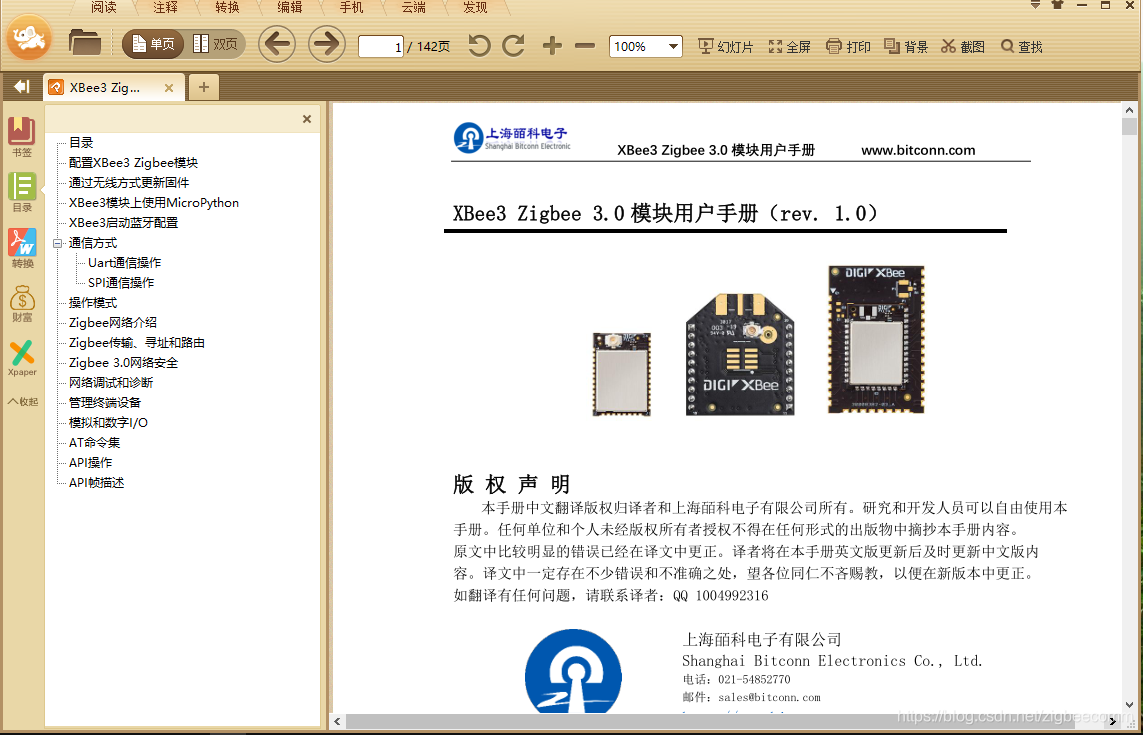This screenshot has width=1143, height=735.
Task: Open the 手机 menu tab
Action: 352,8
